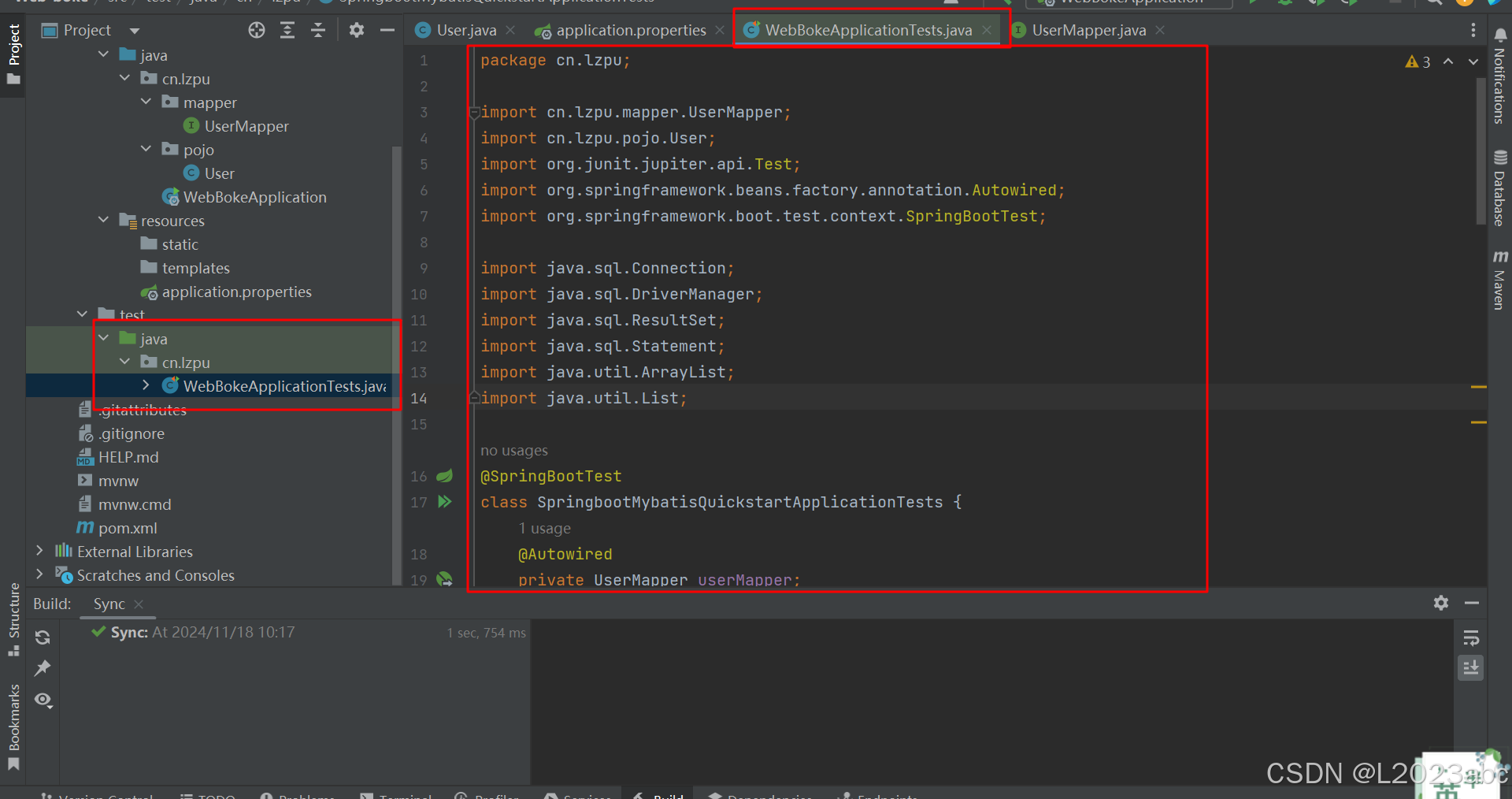Open Project panel settings gear
This screenshot has height=799, width=1512.
357,30
